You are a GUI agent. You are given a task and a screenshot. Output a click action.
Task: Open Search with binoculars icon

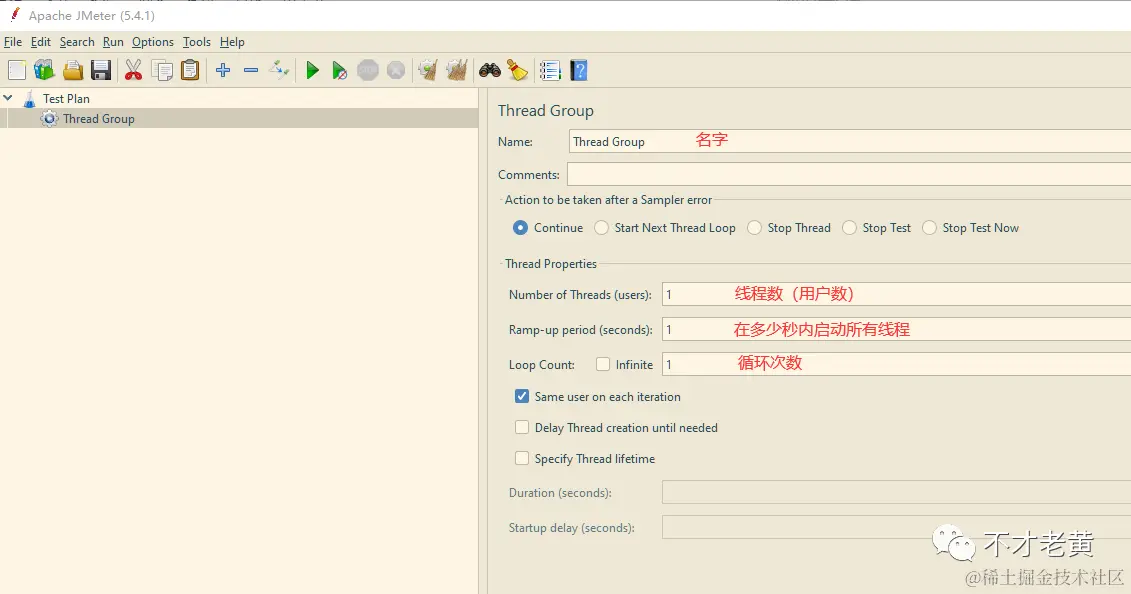[490, 70]
